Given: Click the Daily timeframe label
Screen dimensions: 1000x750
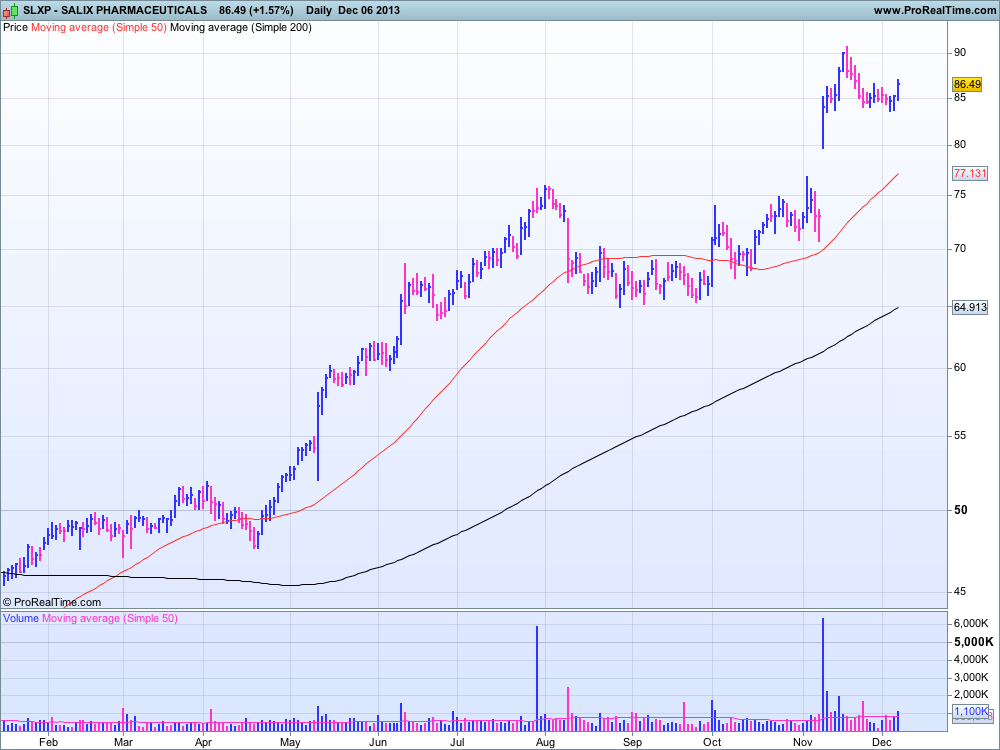Looking at the screenshot, I should 319,10.
